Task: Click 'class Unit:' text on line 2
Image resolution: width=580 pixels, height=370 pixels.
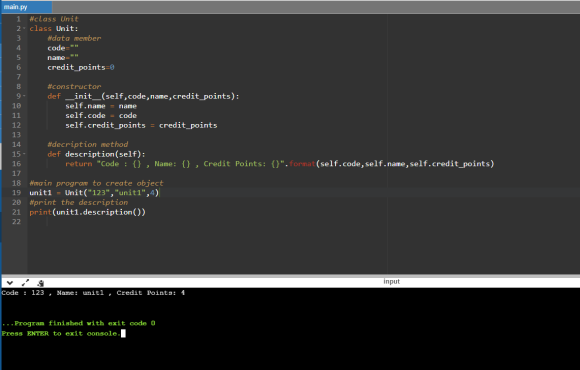Action: [54, 28]
